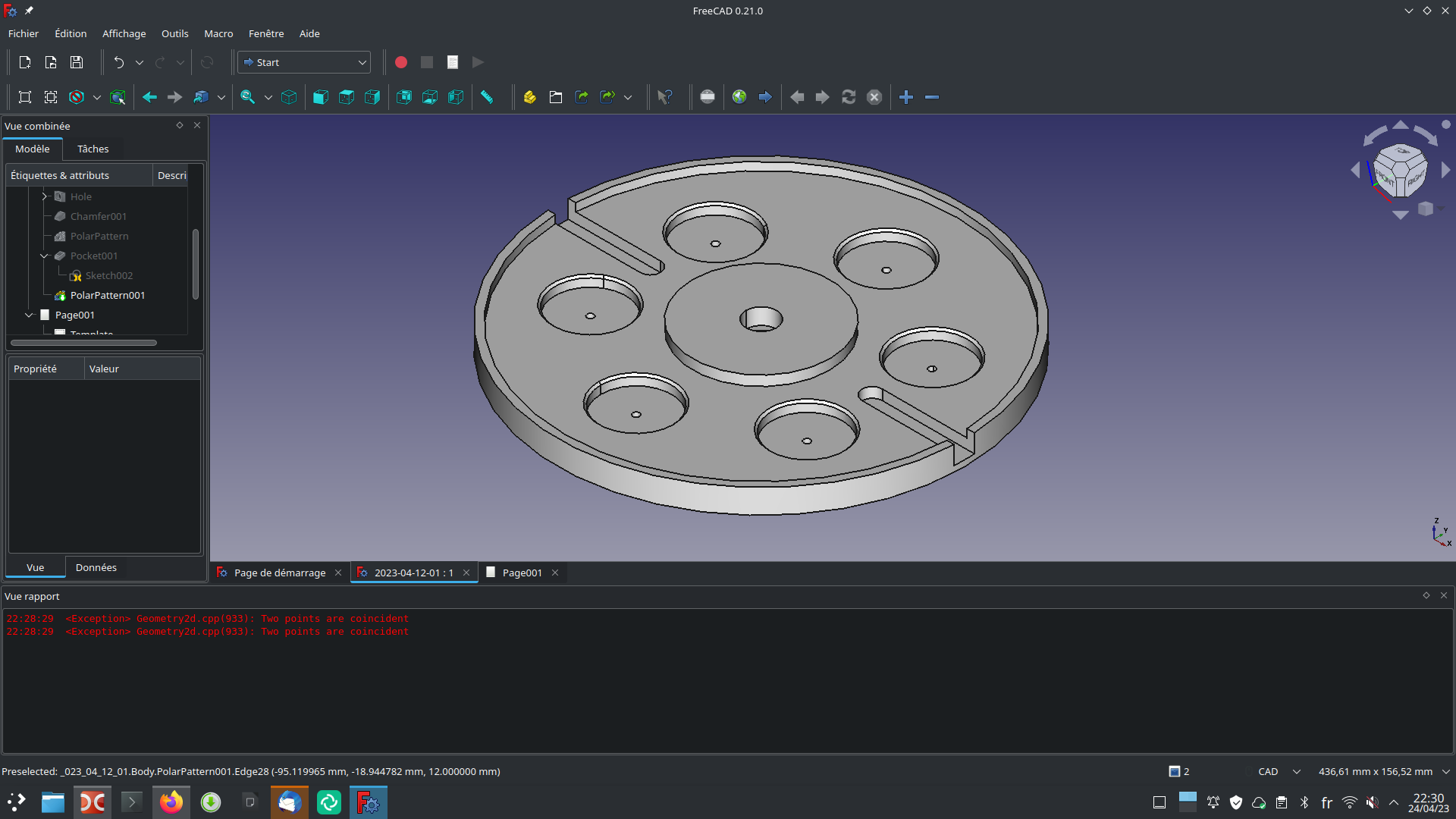Viewport: 1456px width, 819px height.
Task: Switch to the Données property tab
Action: (x=96, y=567)
